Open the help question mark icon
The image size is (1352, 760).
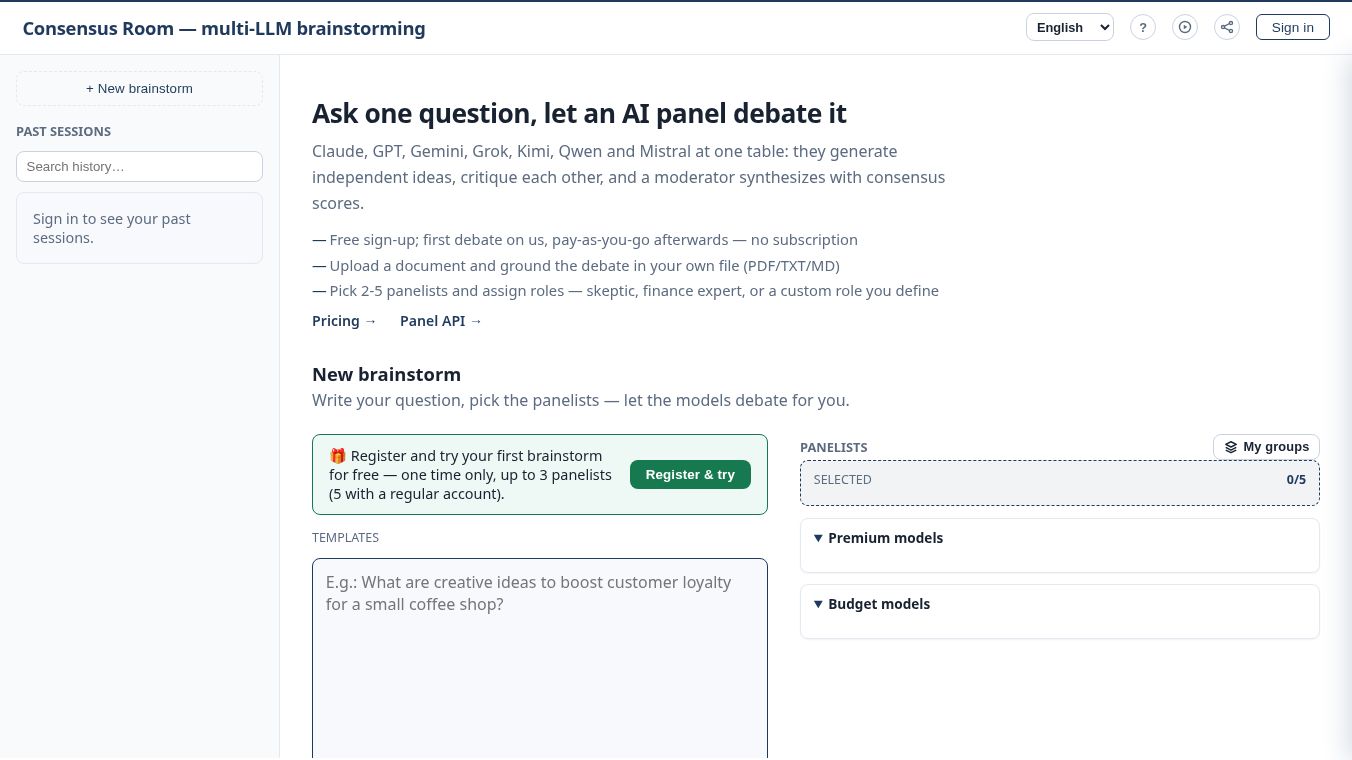[1143, 28]
